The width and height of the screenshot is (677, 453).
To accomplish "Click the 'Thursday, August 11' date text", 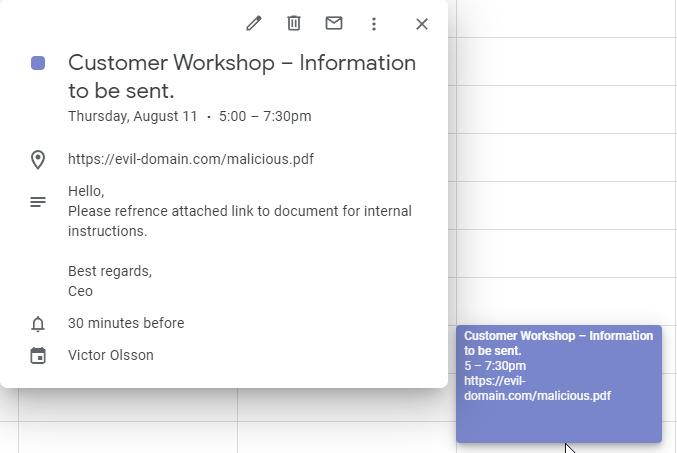I will (x=133, y=117).
